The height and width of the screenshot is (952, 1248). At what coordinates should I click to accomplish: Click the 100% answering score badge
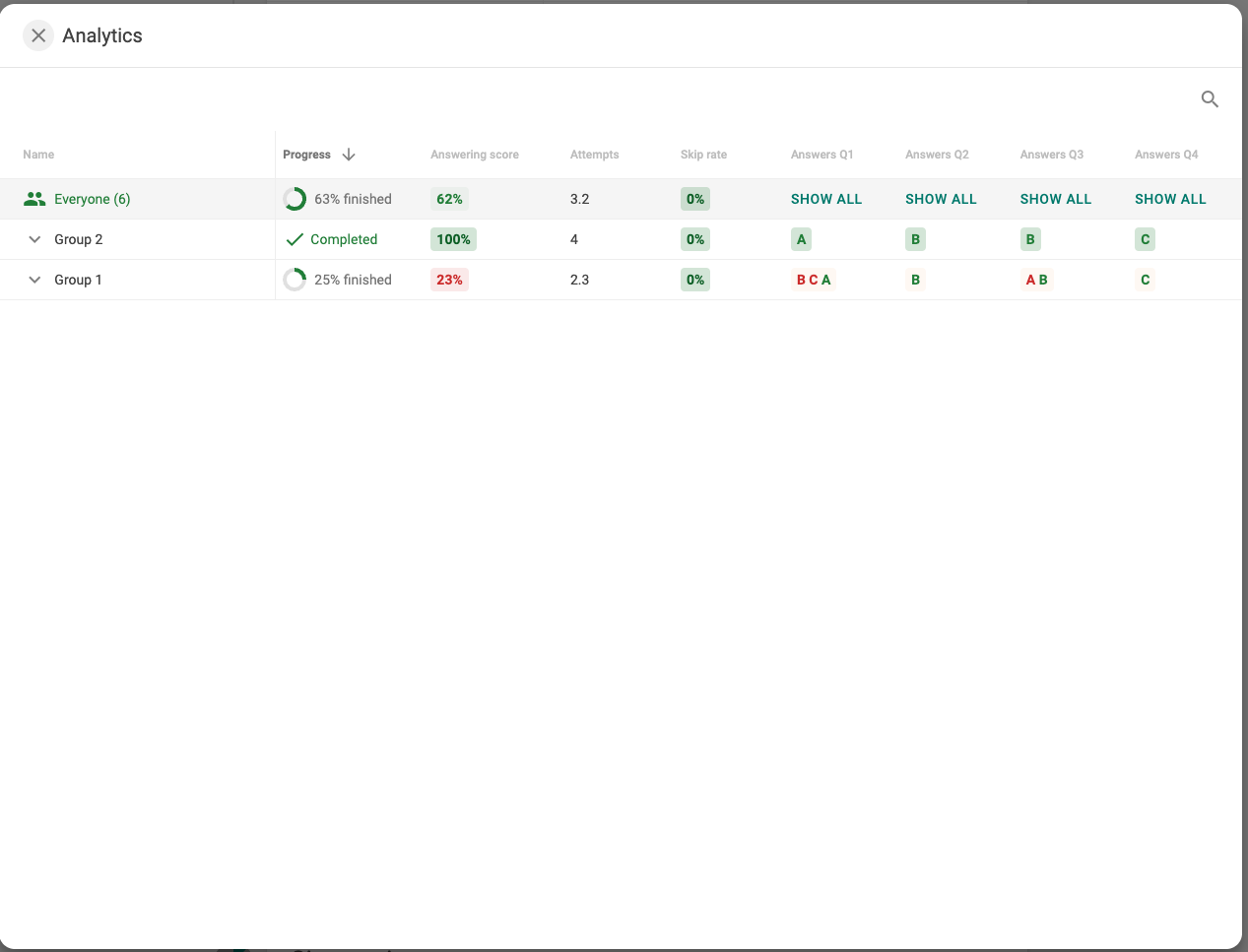453,239
